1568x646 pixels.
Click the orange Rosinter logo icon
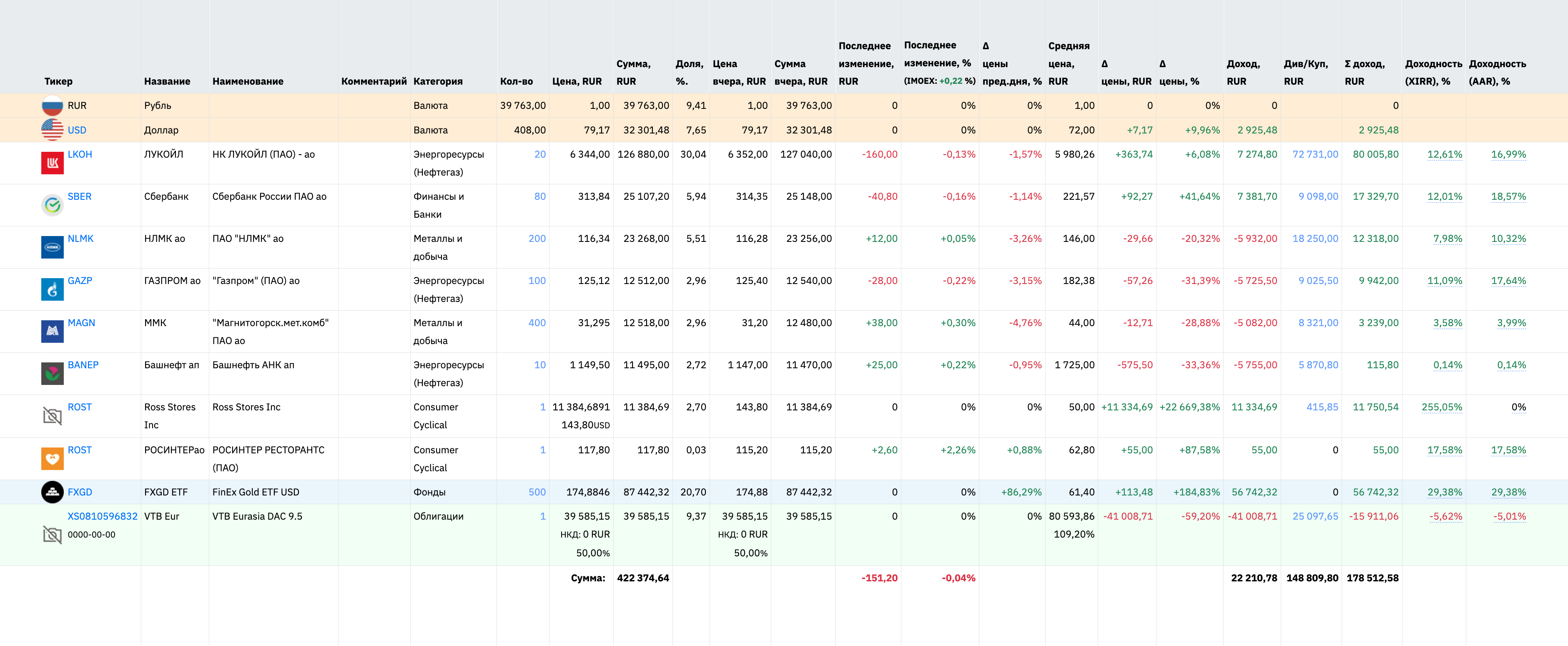(x=53, y=458)
